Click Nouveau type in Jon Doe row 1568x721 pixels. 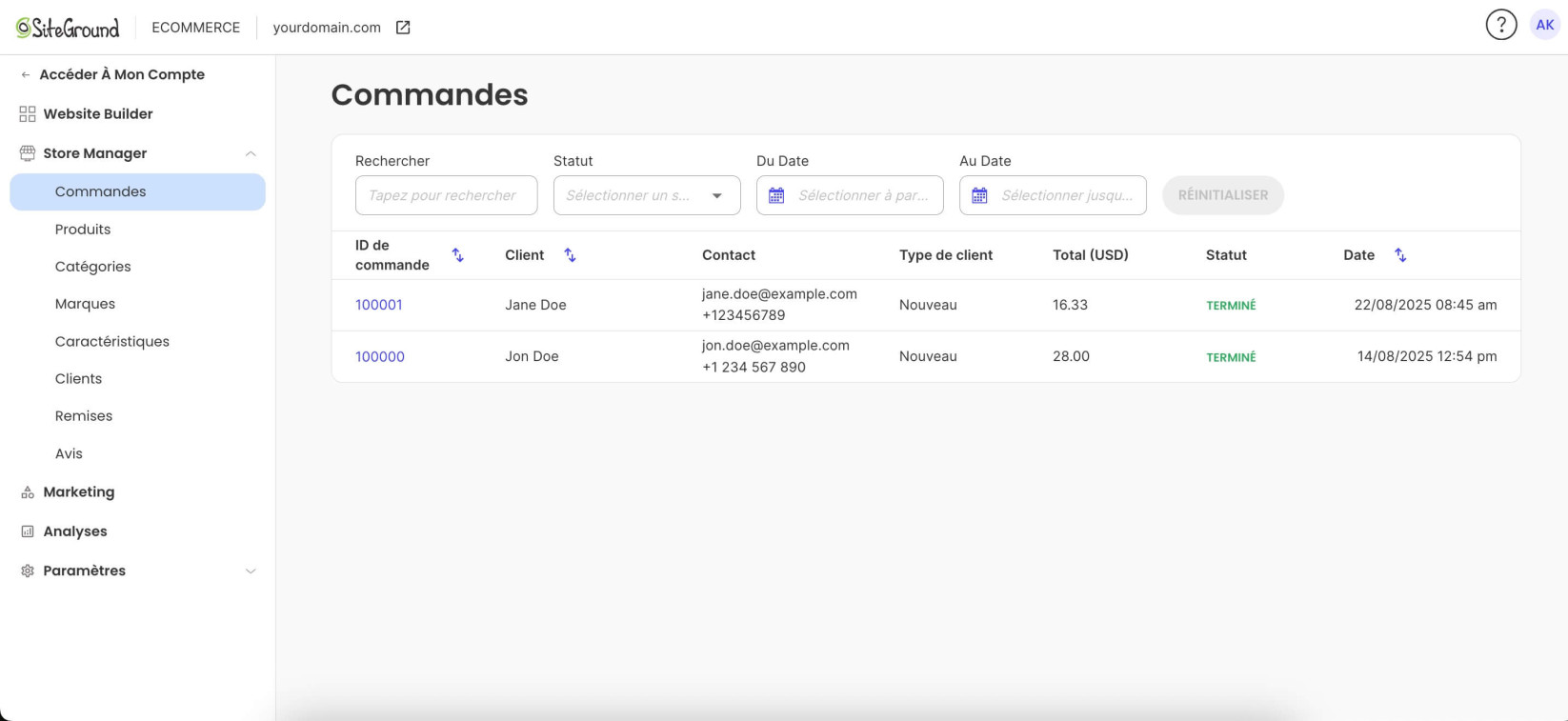[x=928, y=356]
